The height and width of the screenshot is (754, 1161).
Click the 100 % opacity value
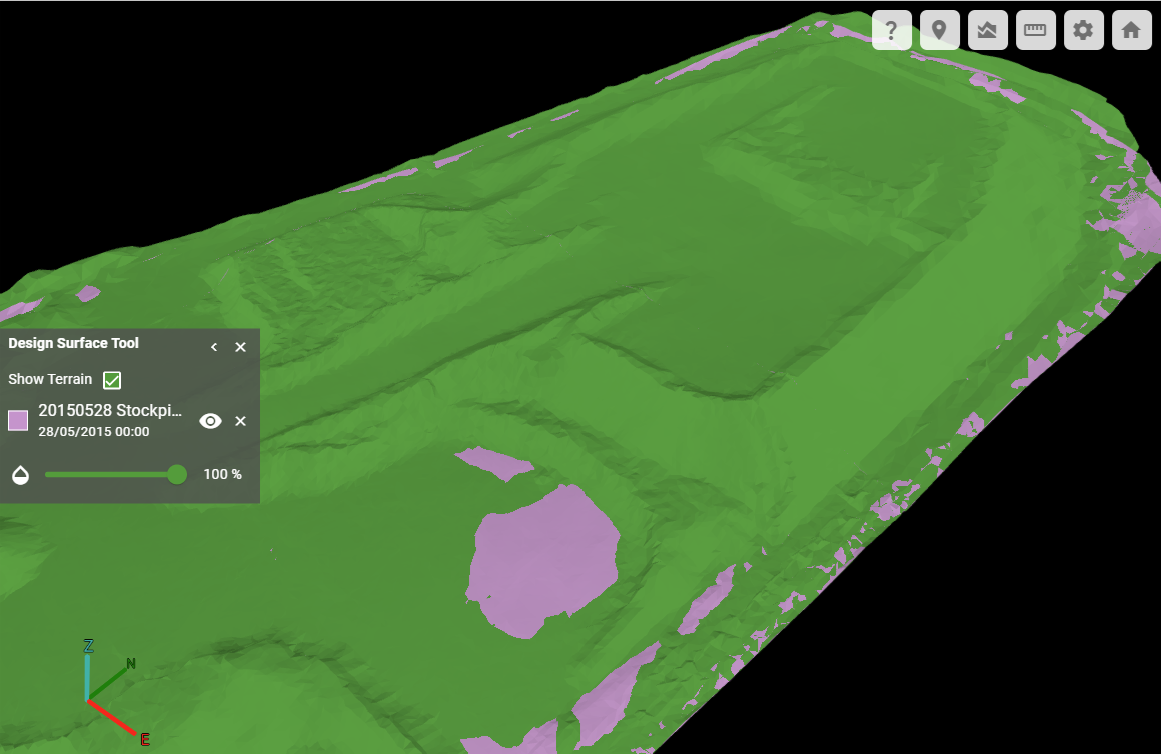[x=223, y=474]
